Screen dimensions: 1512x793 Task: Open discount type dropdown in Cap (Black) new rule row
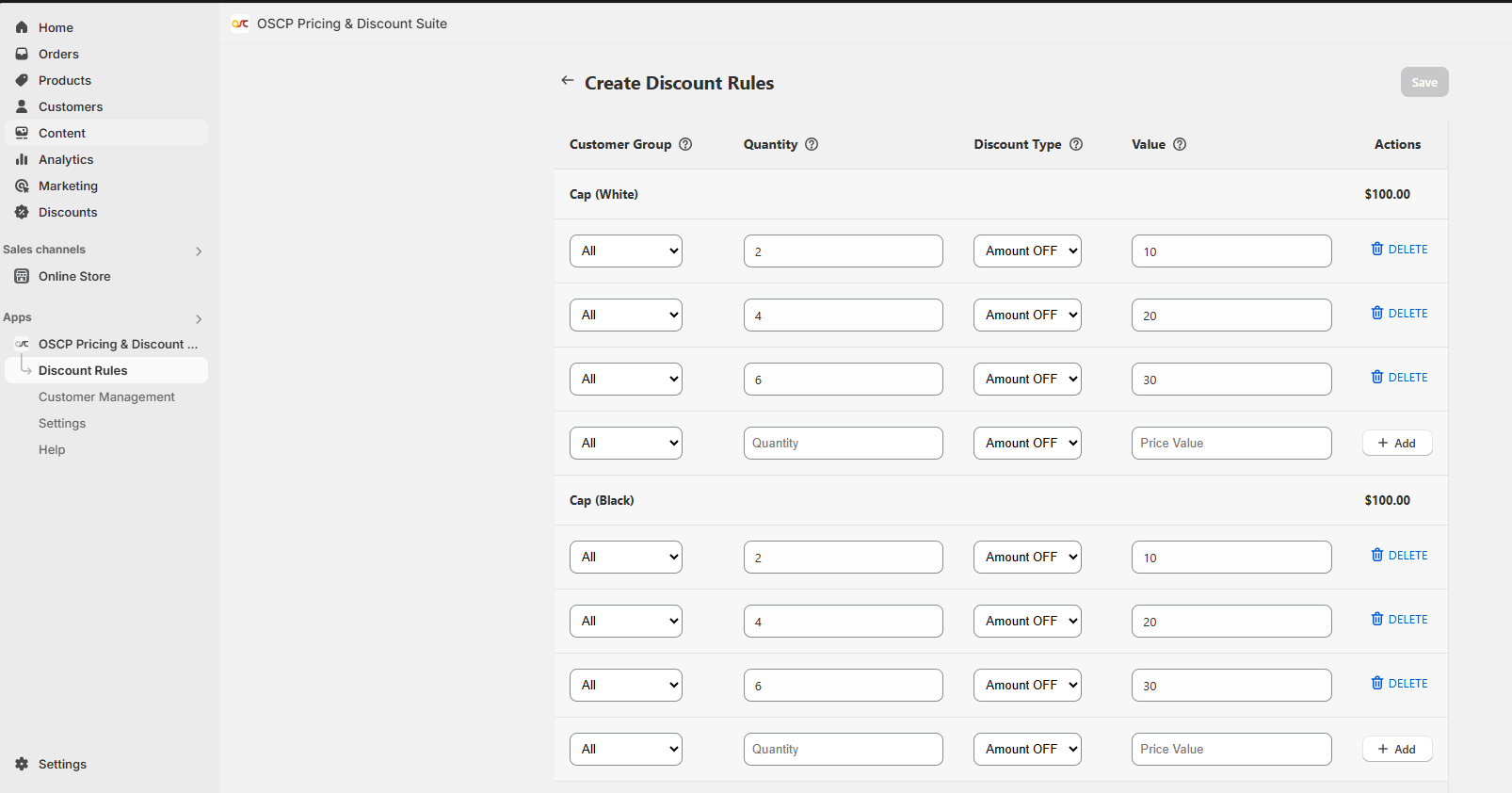[x=1026, y=750]
